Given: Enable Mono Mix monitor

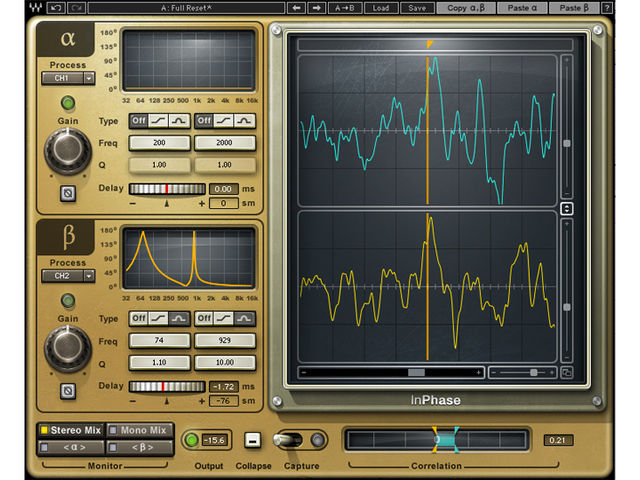Looking at the screenshot, I should (140, 431).
